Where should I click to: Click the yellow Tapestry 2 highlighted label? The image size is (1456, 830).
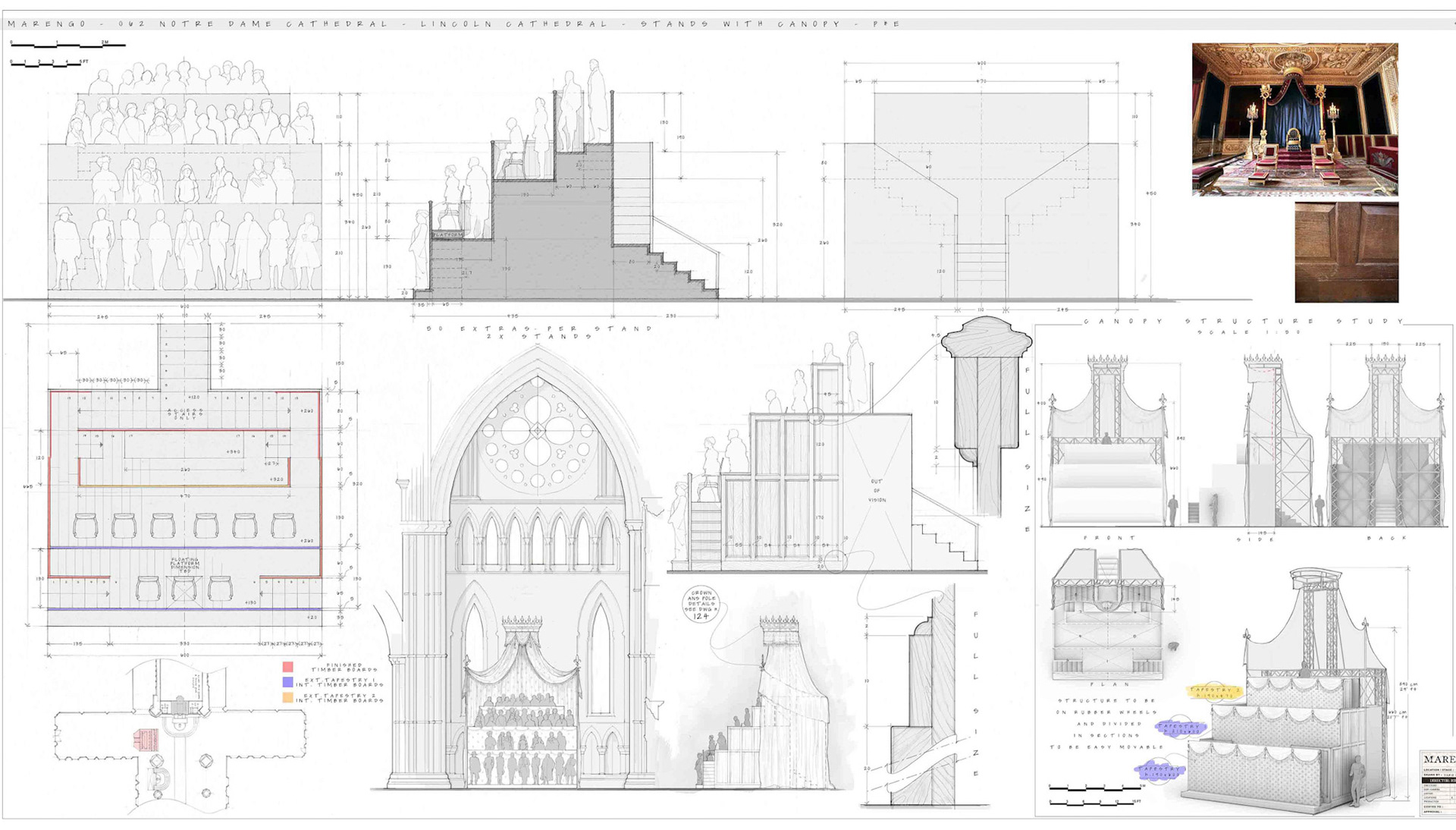click(x=1216, y=691)
